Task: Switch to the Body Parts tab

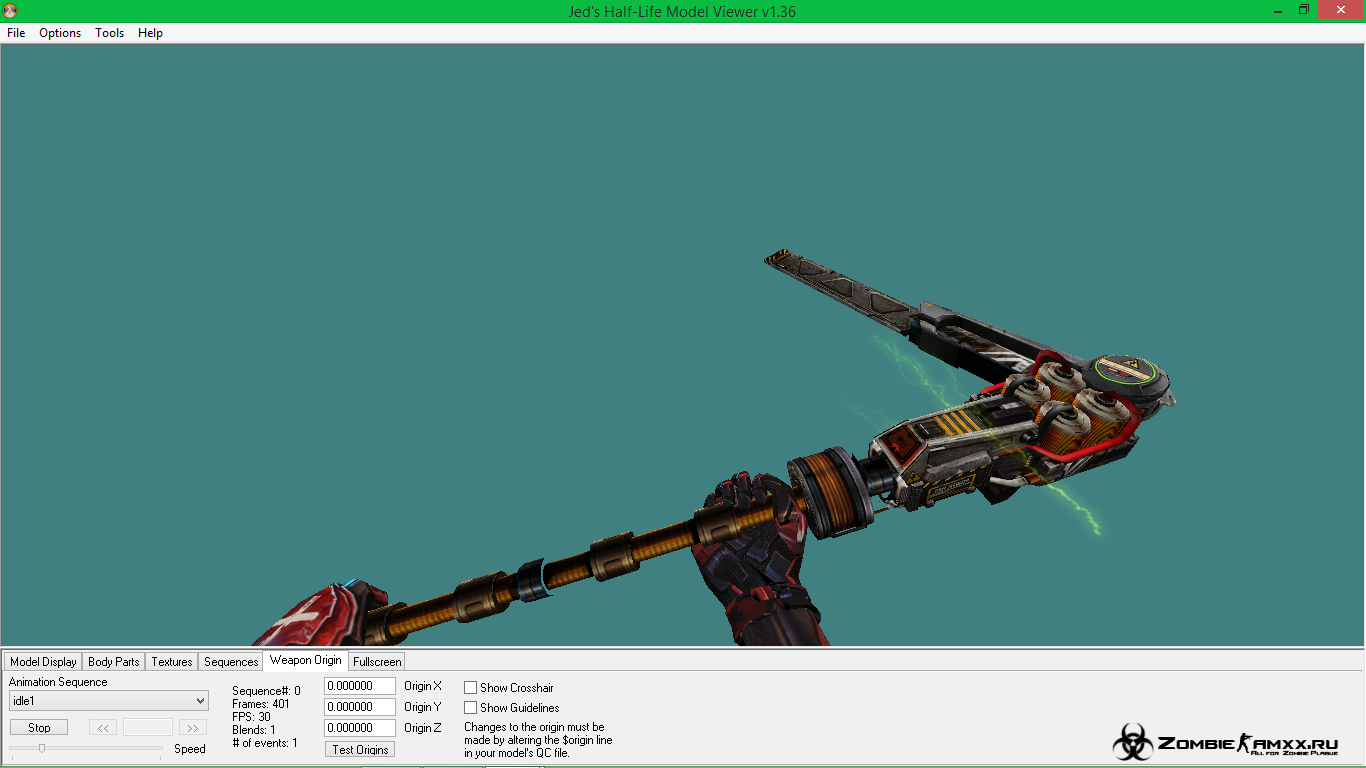Action: [x=114, y=661]
